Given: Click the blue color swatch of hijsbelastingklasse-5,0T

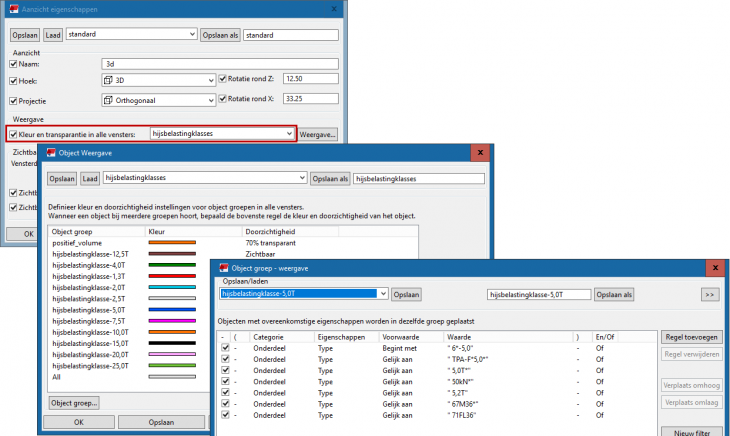Looking at the screenshot, I should (x=172, y=309).
